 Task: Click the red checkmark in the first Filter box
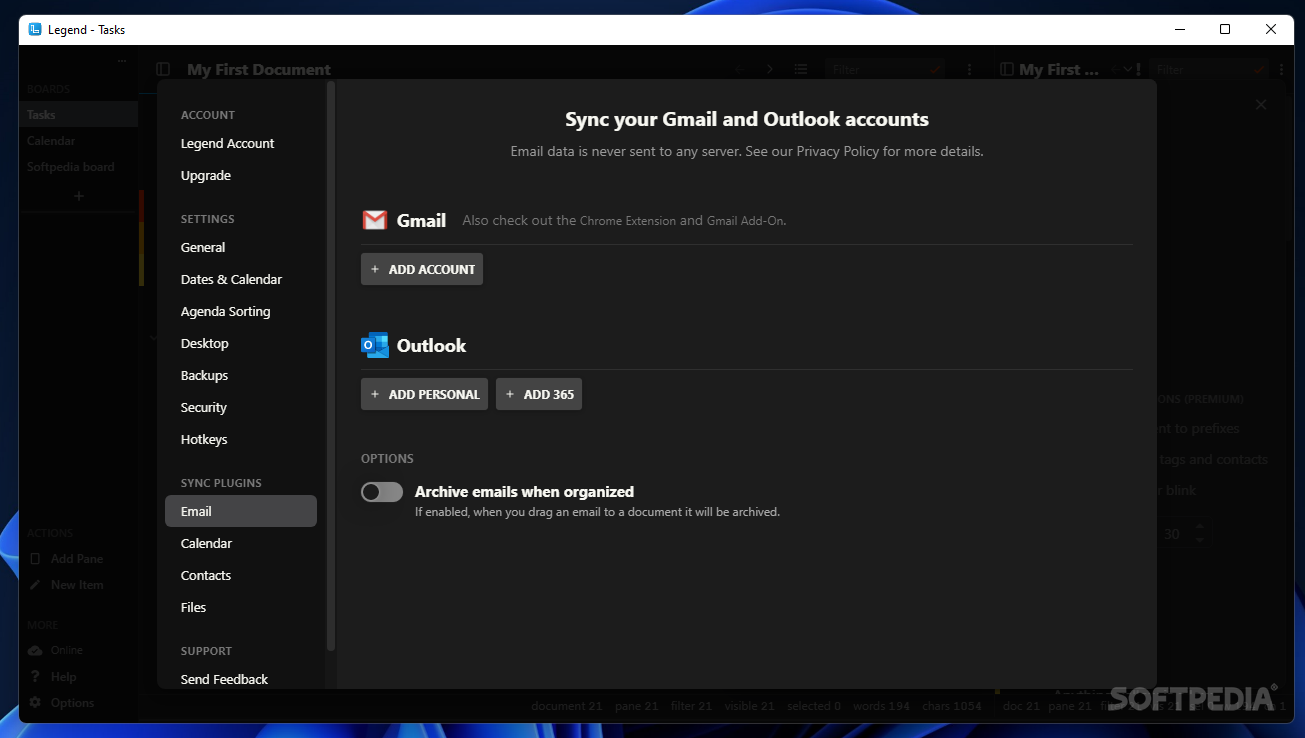(936, 69)
